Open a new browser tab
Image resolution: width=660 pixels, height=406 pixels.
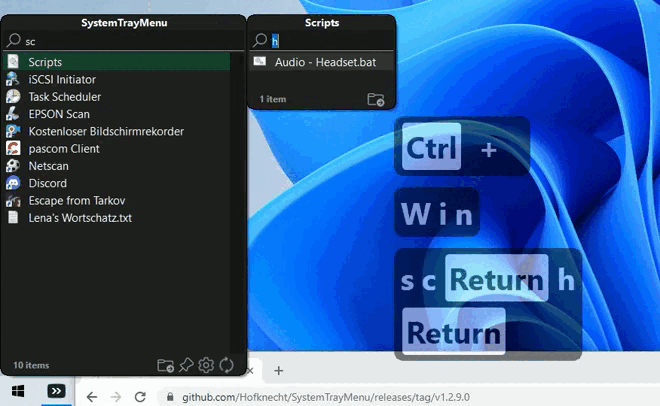pos(279,371)
